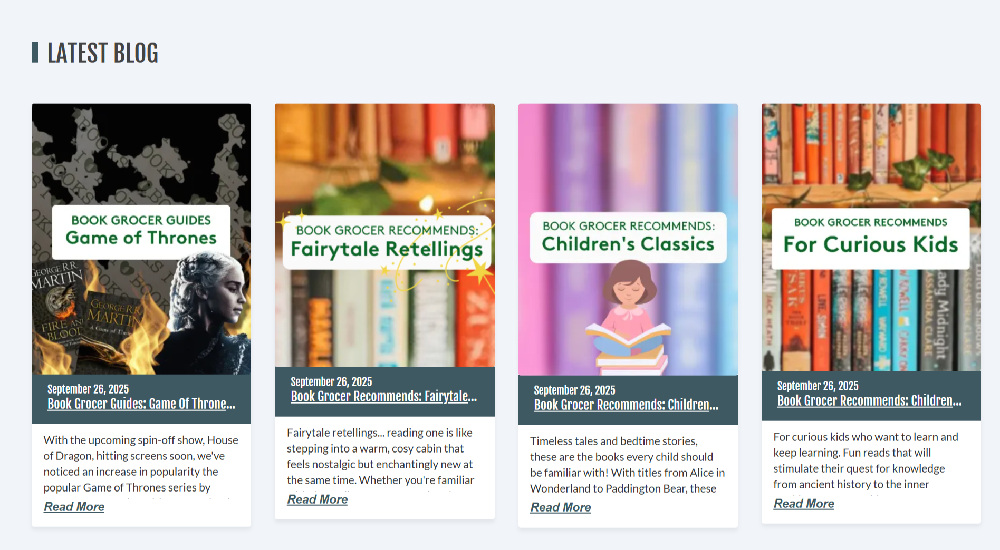The image size is (1000, 550).
Task: Select the For Curious Kids thumbnail
Action: pos(871,237)
